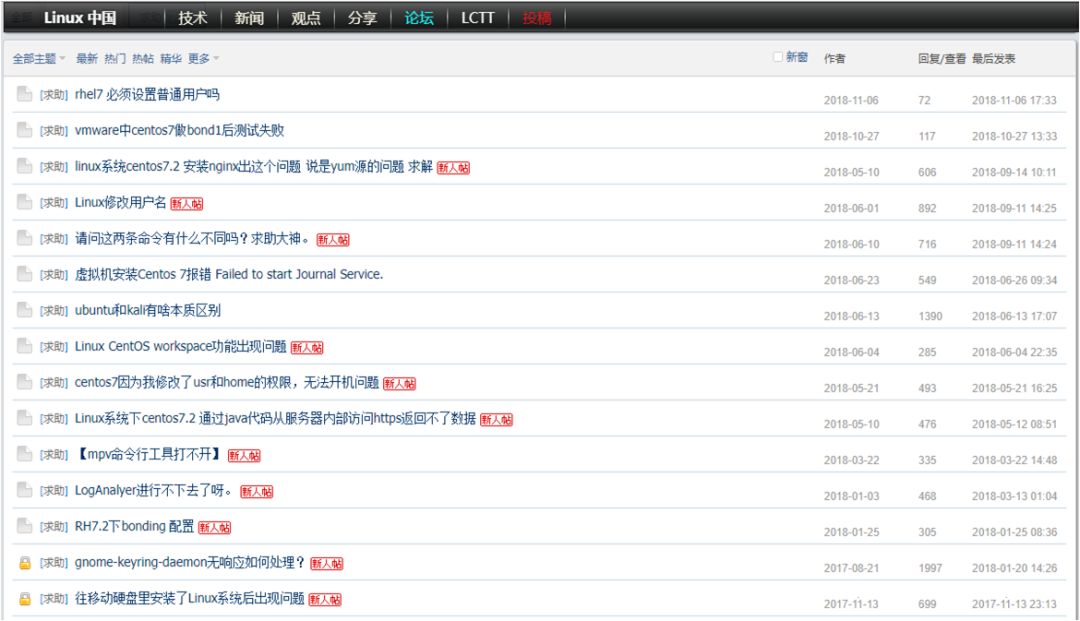Image resolution: width=1080 pixels, height=621 pixels.
Task: Click thread icon beside CentOS workspace post
Action: click(x=24, y=346)
